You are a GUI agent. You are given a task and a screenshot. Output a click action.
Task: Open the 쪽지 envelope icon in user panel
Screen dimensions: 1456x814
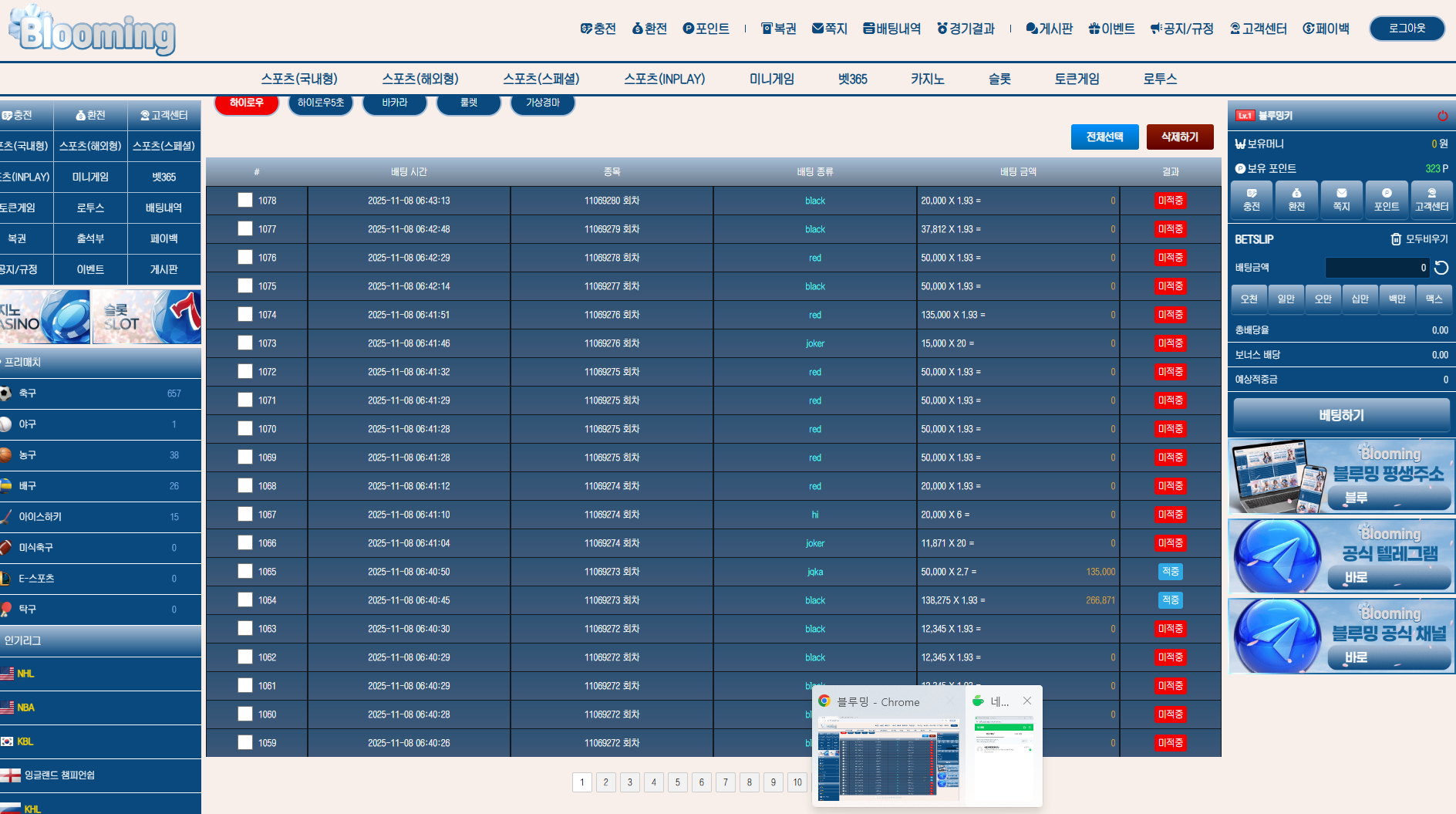pos(1341,199)
